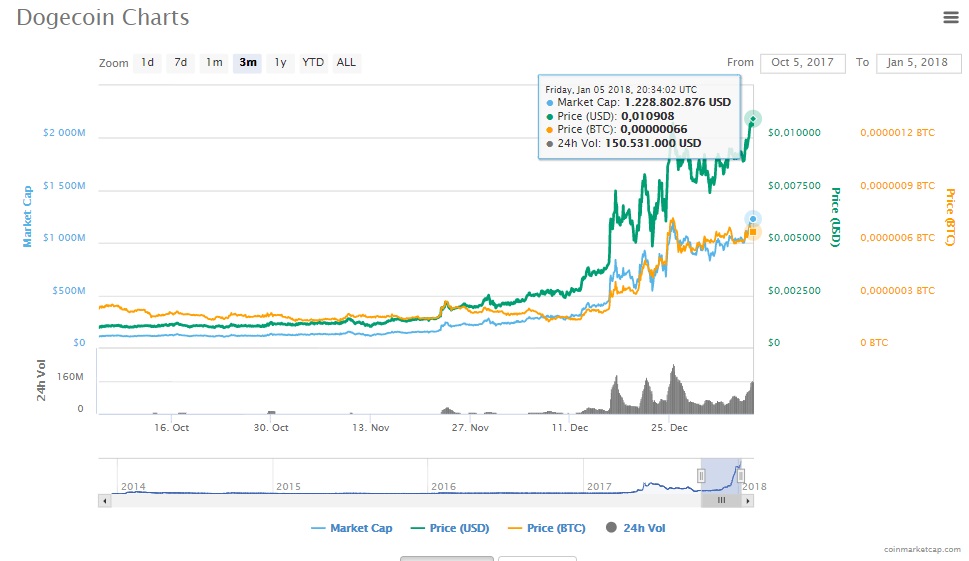969x561 pixels.
Task: Click the $2 000M market cap axis label
Action: pyautogui.click(x=64, y=133)
